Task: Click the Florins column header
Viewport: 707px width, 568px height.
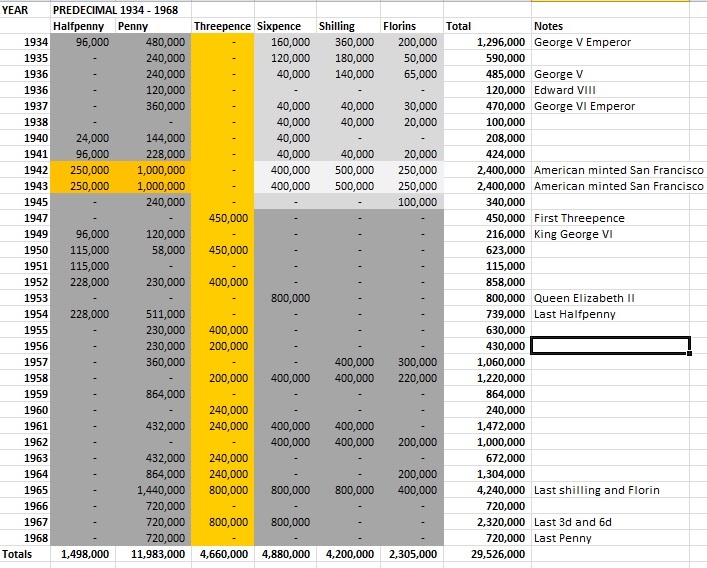Action: 412,26
